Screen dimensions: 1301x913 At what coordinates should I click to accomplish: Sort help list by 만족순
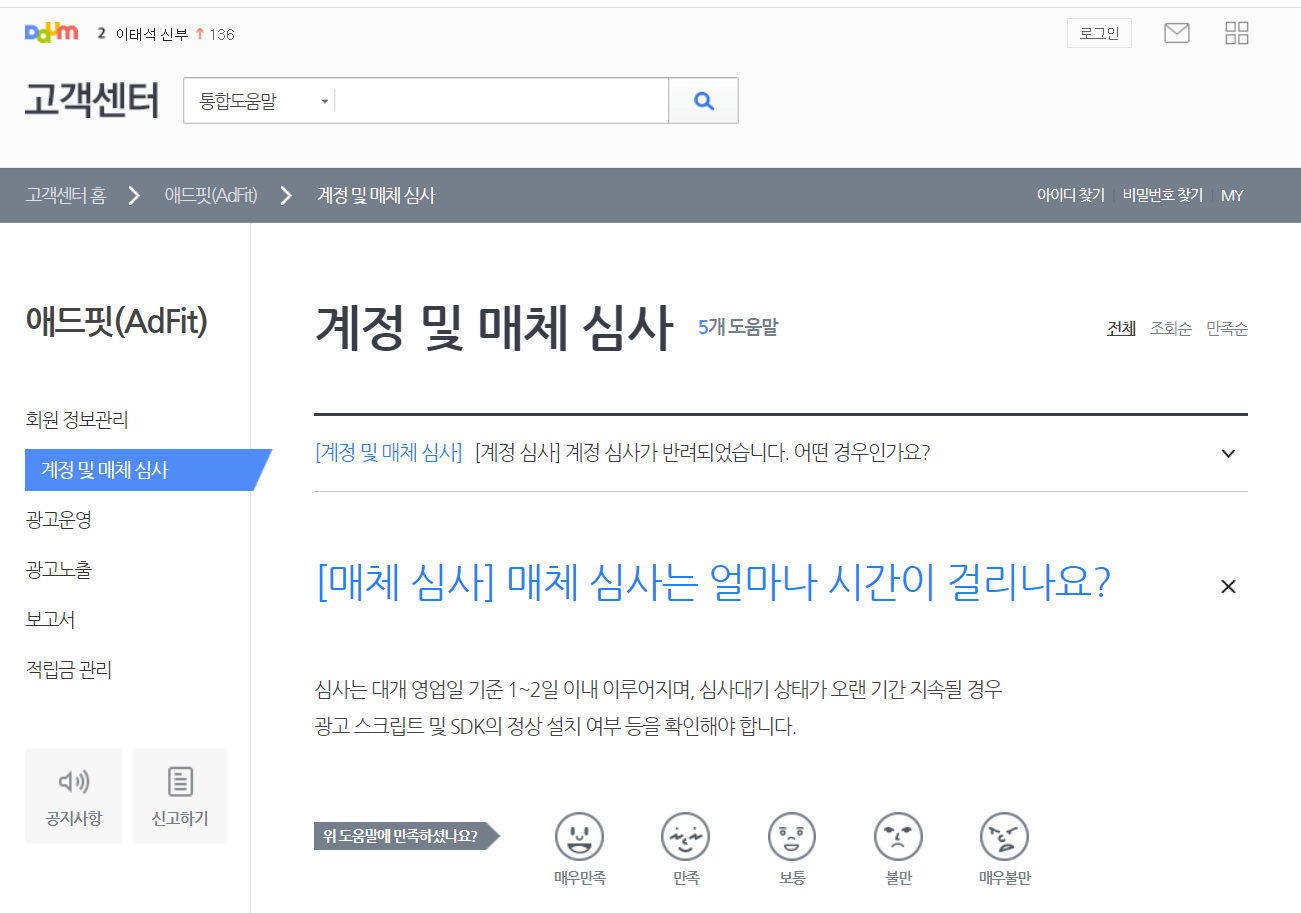click(x=1227, y=328)
